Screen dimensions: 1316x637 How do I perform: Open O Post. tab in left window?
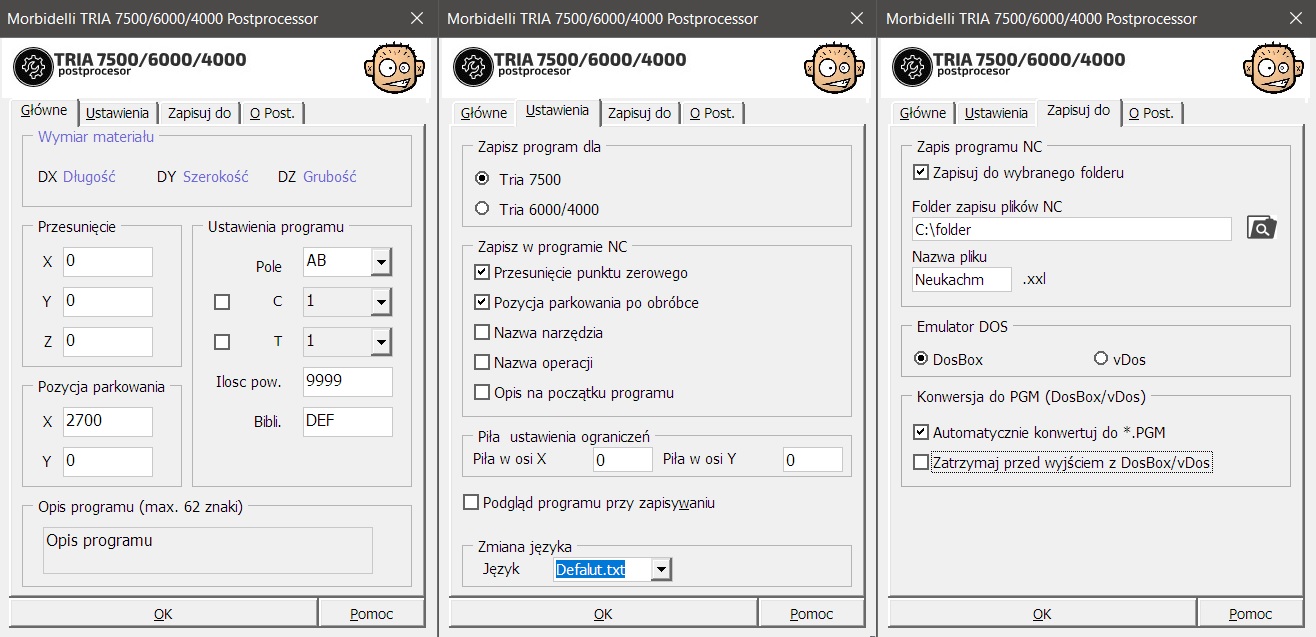click(272, 113)
